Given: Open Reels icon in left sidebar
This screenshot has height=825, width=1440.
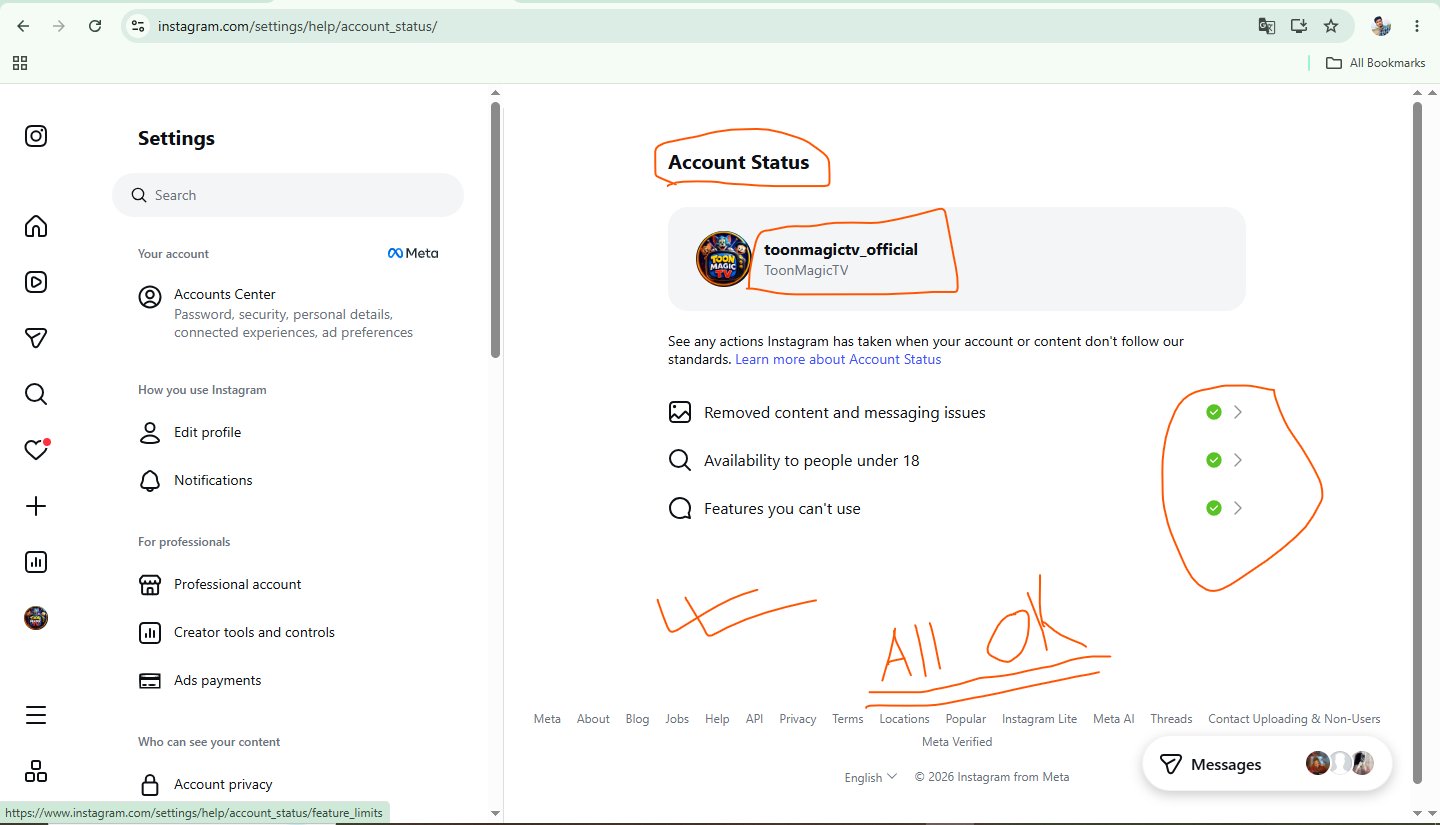Looking at the screenshot, I should tap(36, 282).
